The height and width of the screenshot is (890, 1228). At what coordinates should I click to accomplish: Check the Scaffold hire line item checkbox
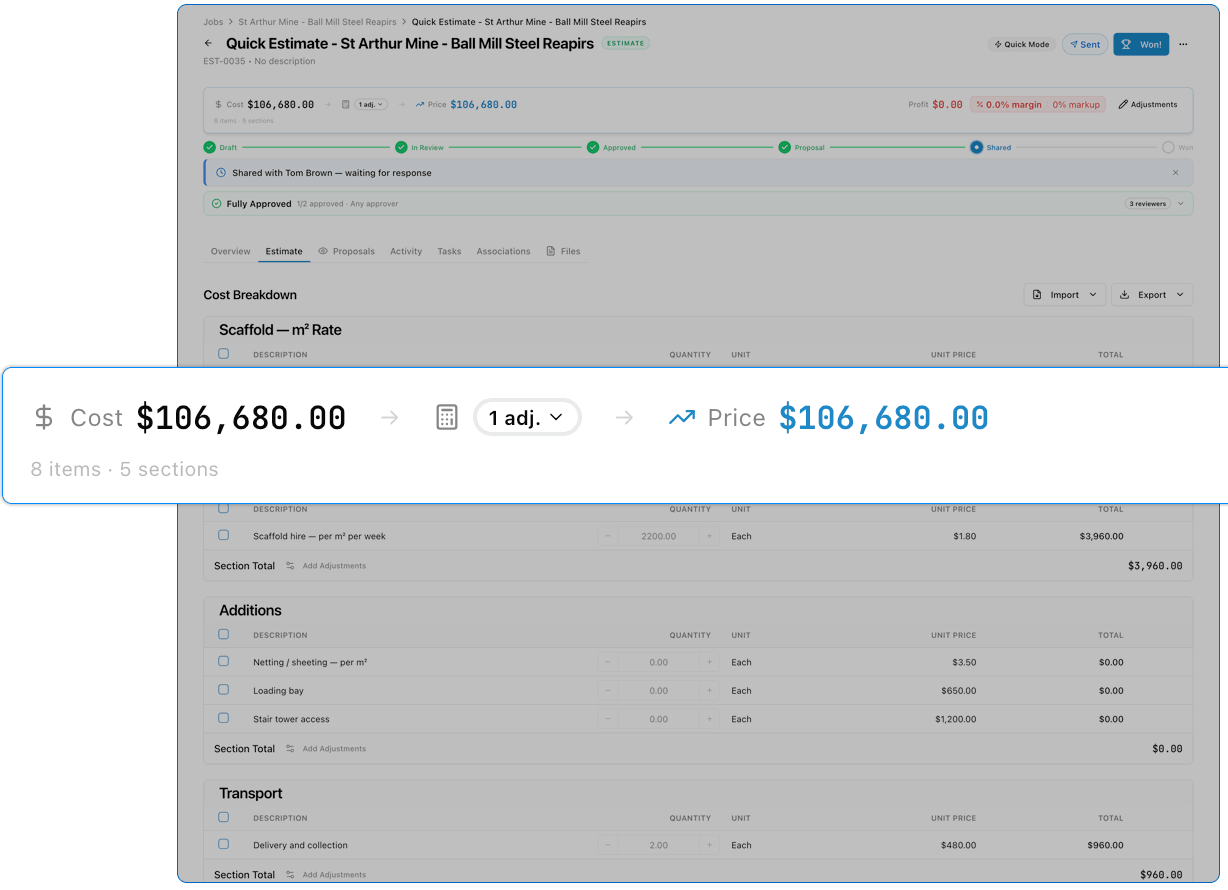point(222,535)
